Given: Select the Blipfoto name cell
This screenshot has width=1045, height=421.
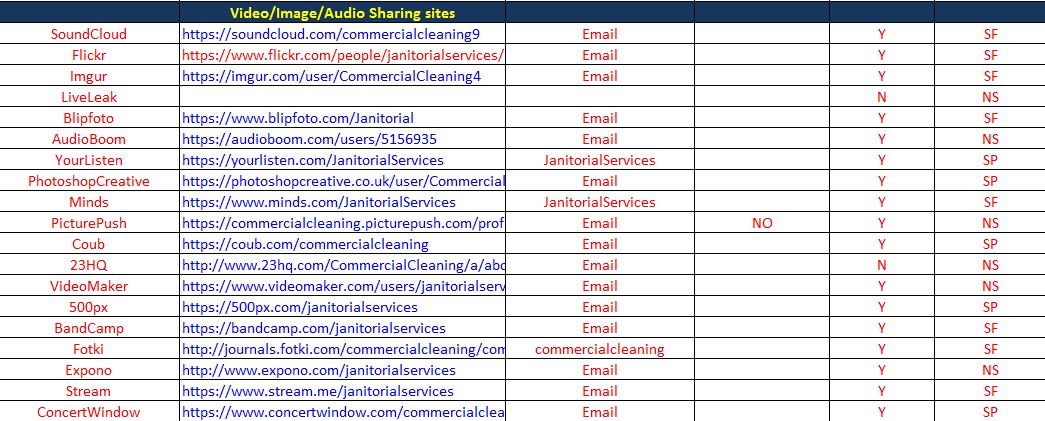Looking at the screenshot, I should 89,118.
